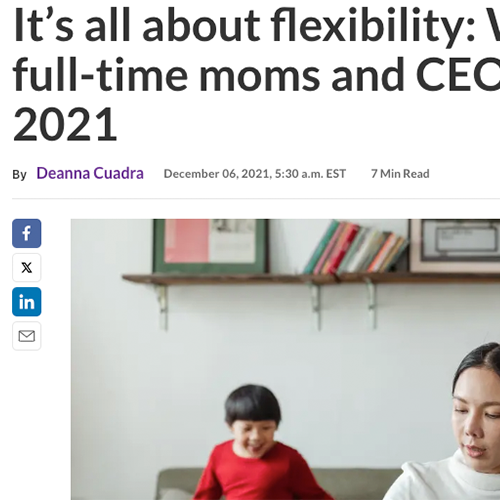Click the December 06, 2021 publish date
Viewport: 500px width, 500px height.
click(255, 174)
